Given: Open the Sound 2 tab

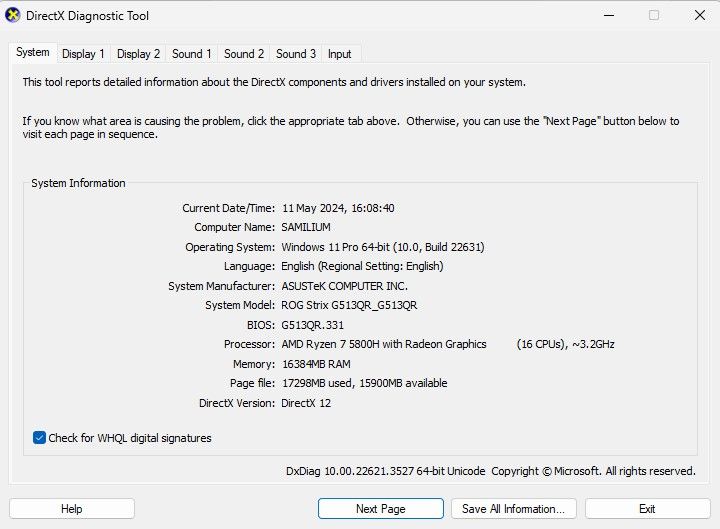Looking at the screenshot, I should 244,54.
